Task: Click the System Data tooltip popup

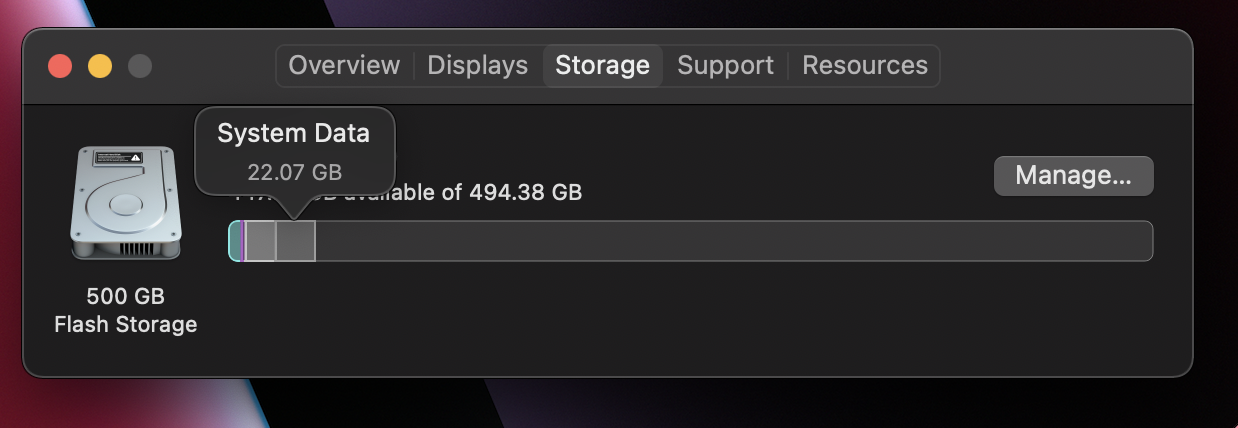Action: point(294,150)
